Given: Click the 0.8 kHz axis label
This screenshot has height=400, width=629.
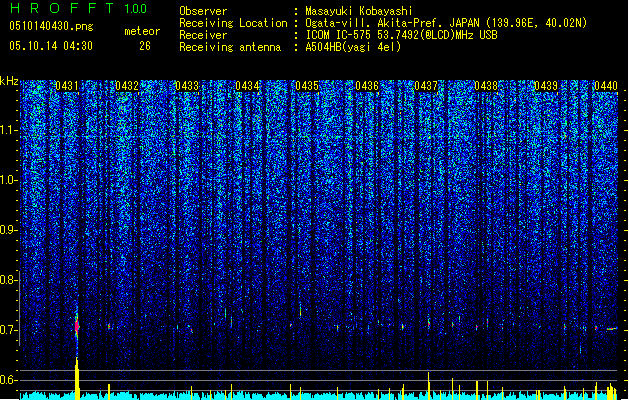Looking at the screenshot, I should tap(8, 280).
